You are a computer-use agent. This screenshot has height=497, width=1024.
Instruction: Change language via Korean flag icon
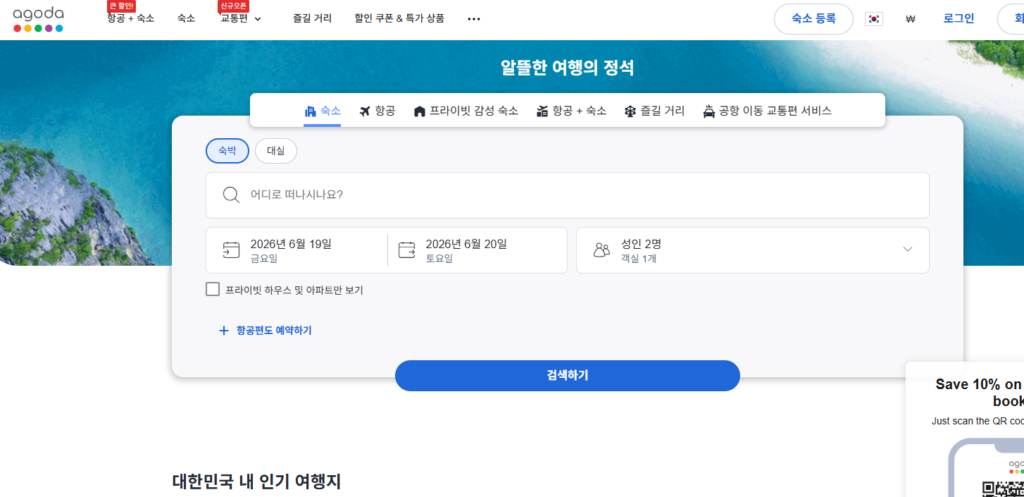point(874,19)
